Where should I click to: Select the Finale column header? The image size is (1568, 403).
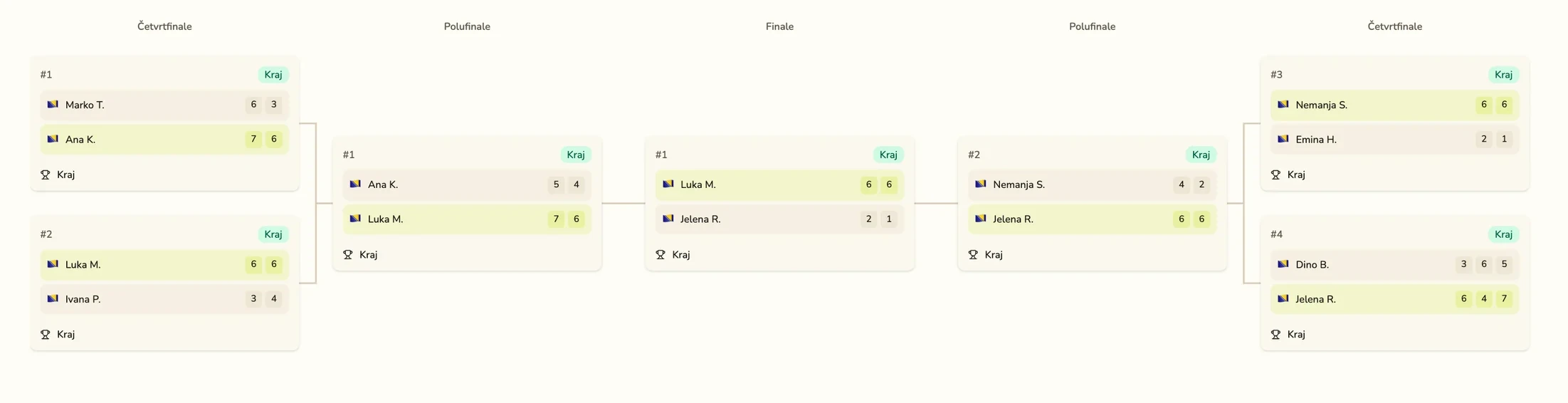click(779, 26)
